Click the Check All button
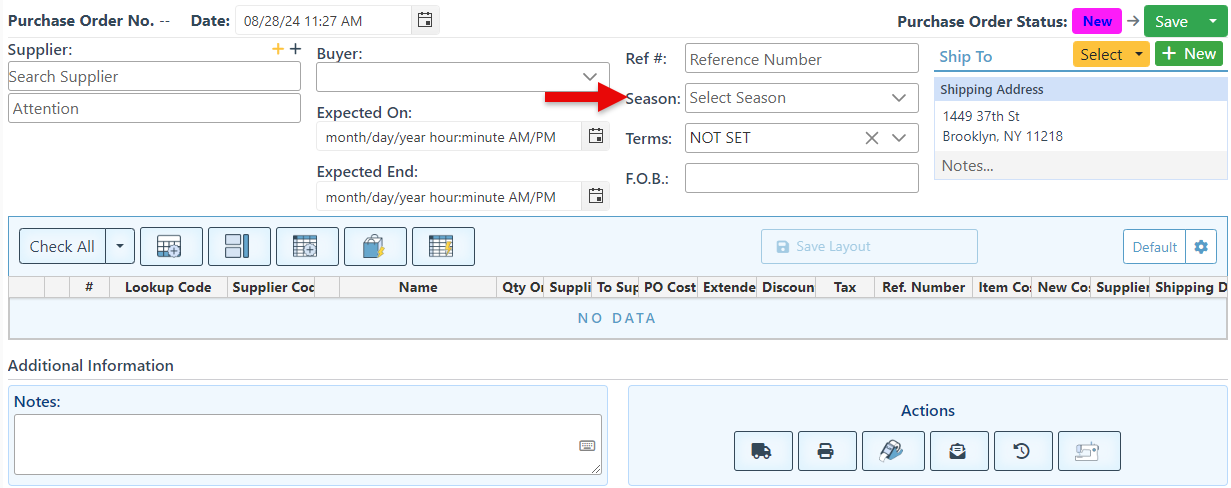This screenshot has width=1231, height=488. click(x=62, y=246)
